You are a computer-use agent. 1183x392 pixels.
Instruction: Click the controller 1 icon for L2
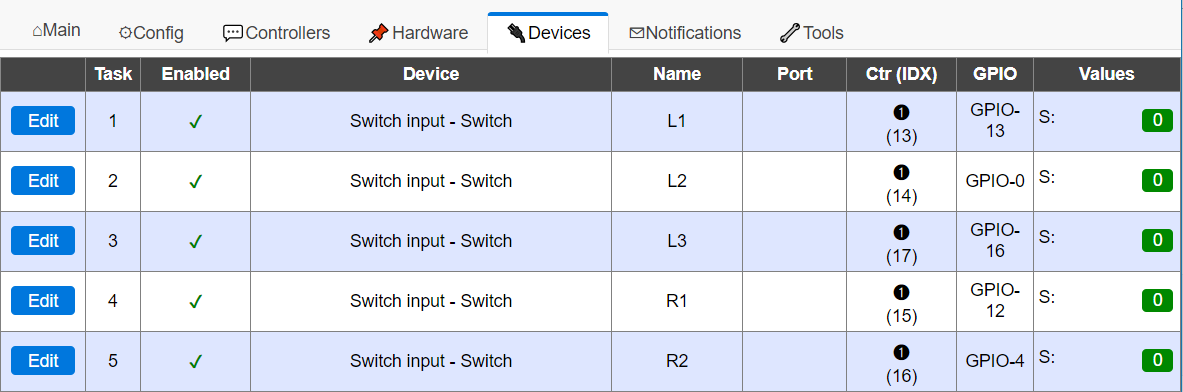[x=901, y=173]
